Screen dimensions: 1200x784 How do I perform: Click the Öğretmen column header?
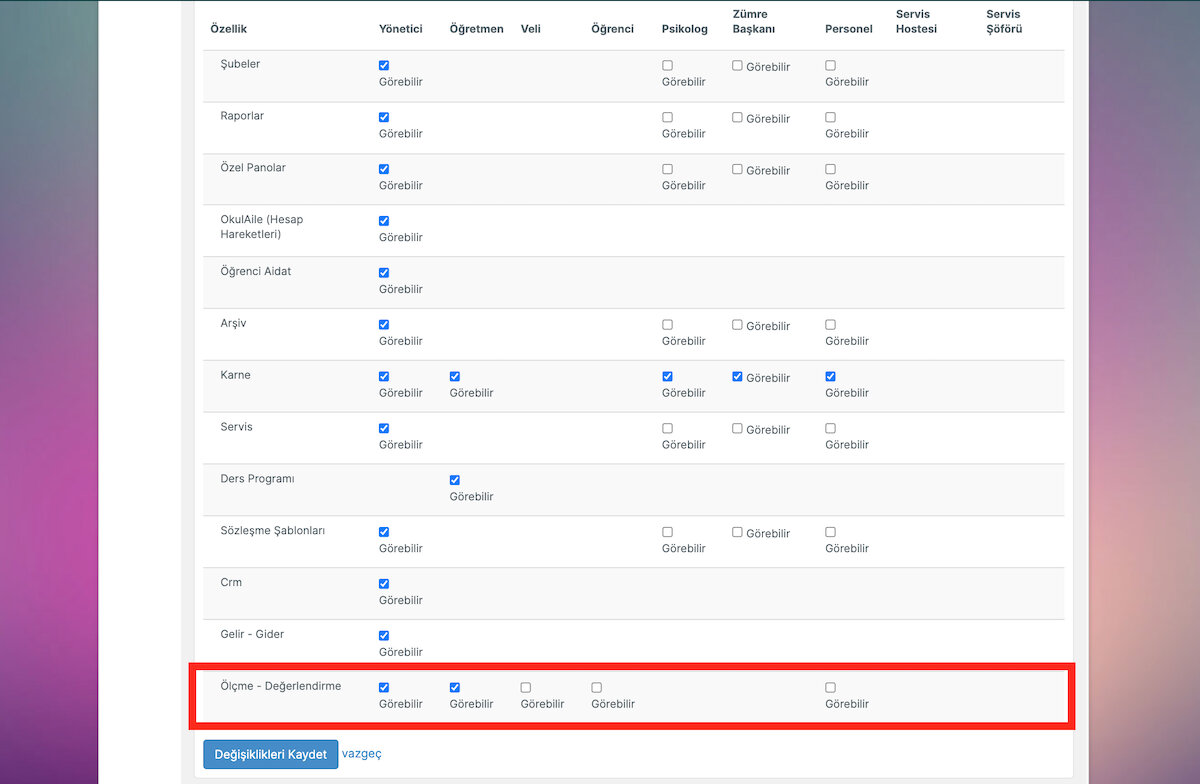point(477,29)
